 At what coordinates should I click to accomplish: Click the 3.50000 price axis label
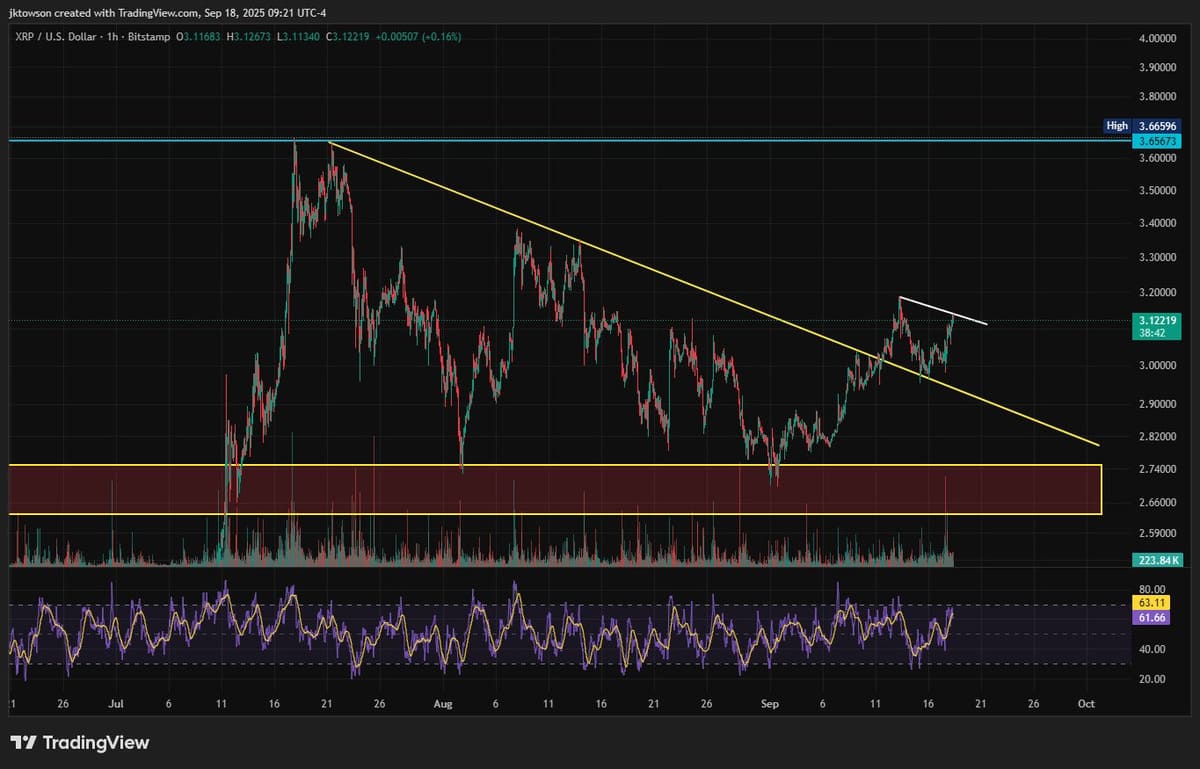1157,190
